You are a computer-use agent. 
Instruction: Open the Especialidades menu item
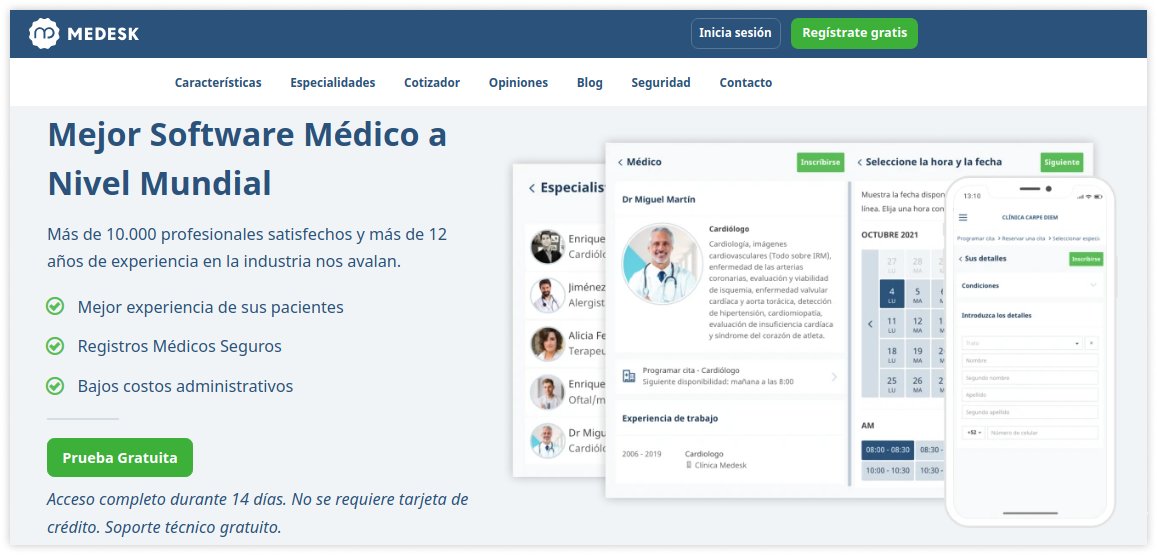(333, 83)
